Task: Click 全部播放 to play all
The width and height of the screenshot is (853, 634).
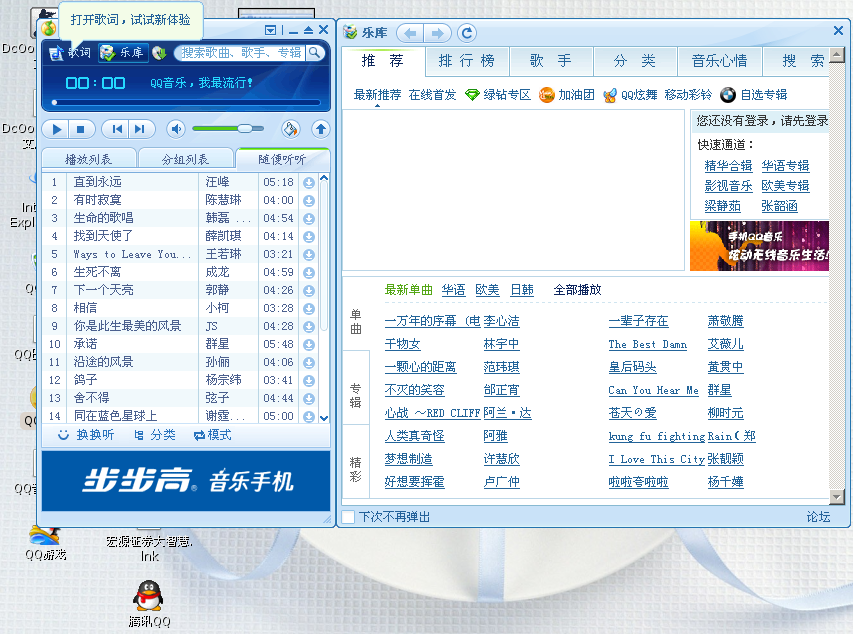Action: tap(577, 290)
